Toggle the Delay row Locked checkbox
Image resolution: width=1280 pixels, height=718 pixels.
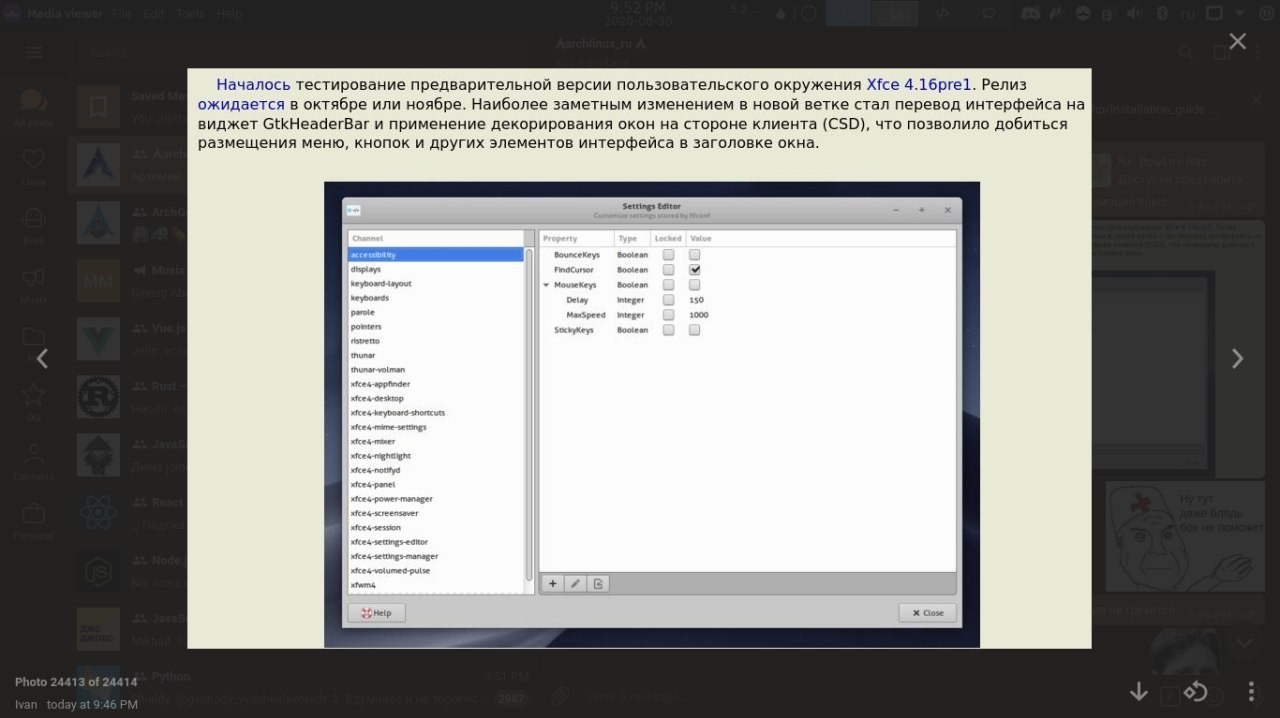tap(668, 300)
